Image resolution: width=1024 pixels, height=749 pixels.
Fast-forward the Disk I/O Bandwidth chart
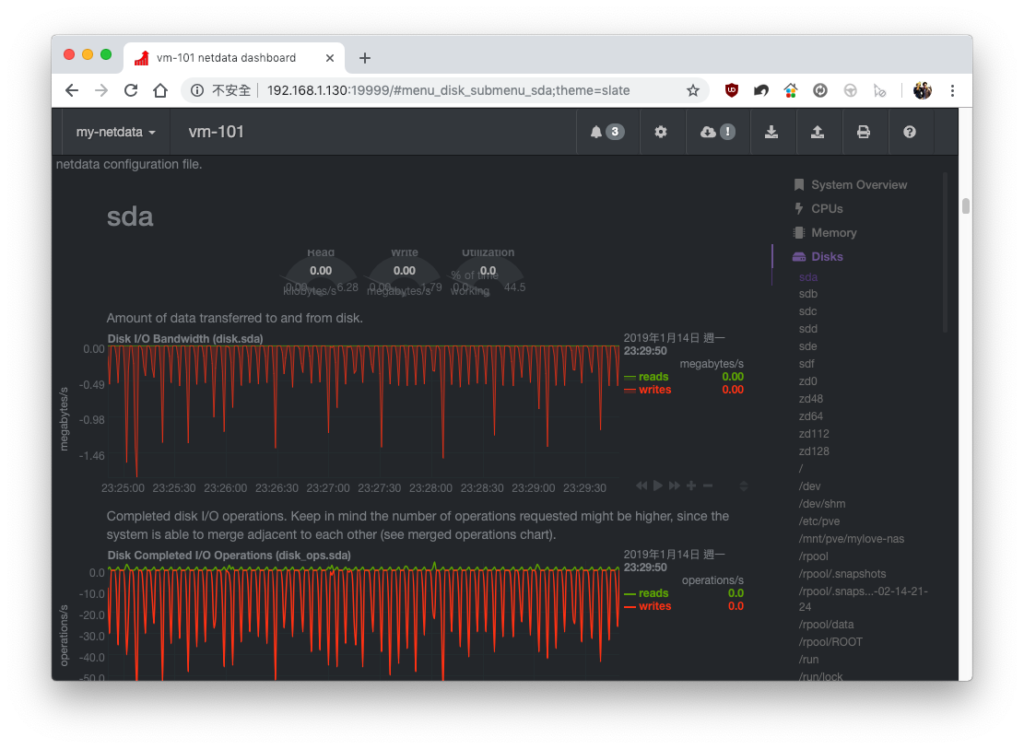[x=674, y=485]
